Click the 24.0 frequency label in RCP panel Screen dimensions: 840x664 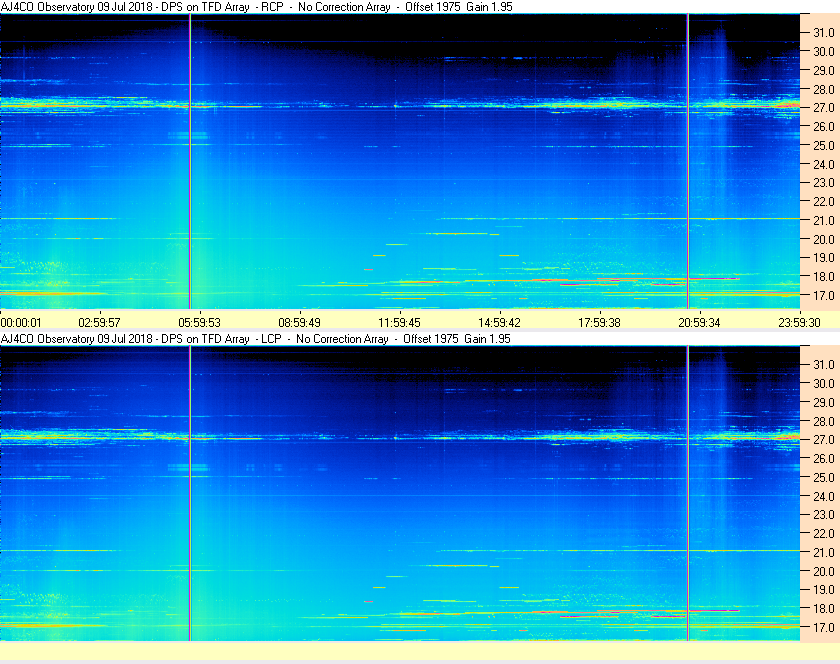click(x=824, y=164)
